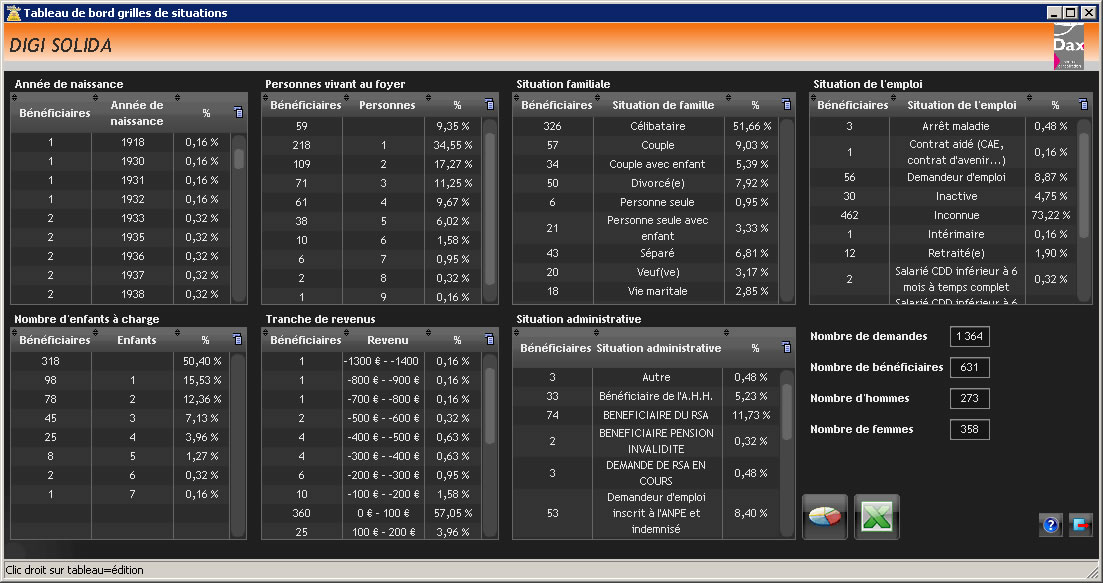Screen dimensions: 1103x583
Task: Open table menu icon in Situation familiale
Action: [x=786, y=104]
